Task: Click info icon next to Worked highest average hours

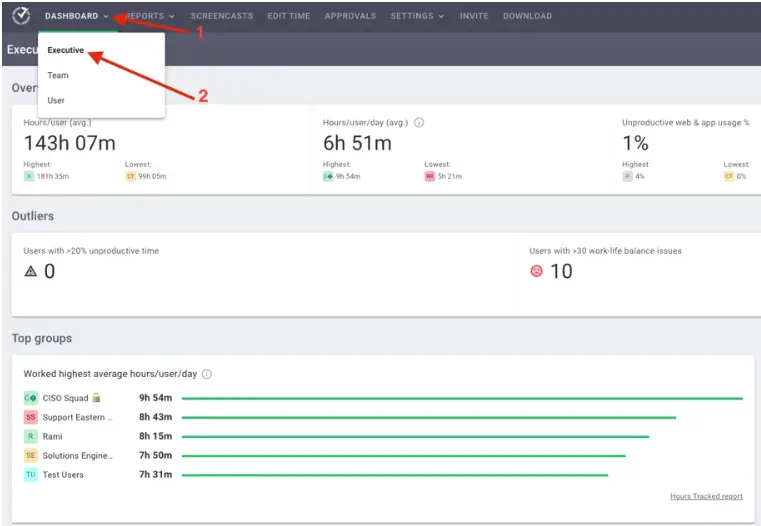Action: pyautogui.click(x=207, y=374)
